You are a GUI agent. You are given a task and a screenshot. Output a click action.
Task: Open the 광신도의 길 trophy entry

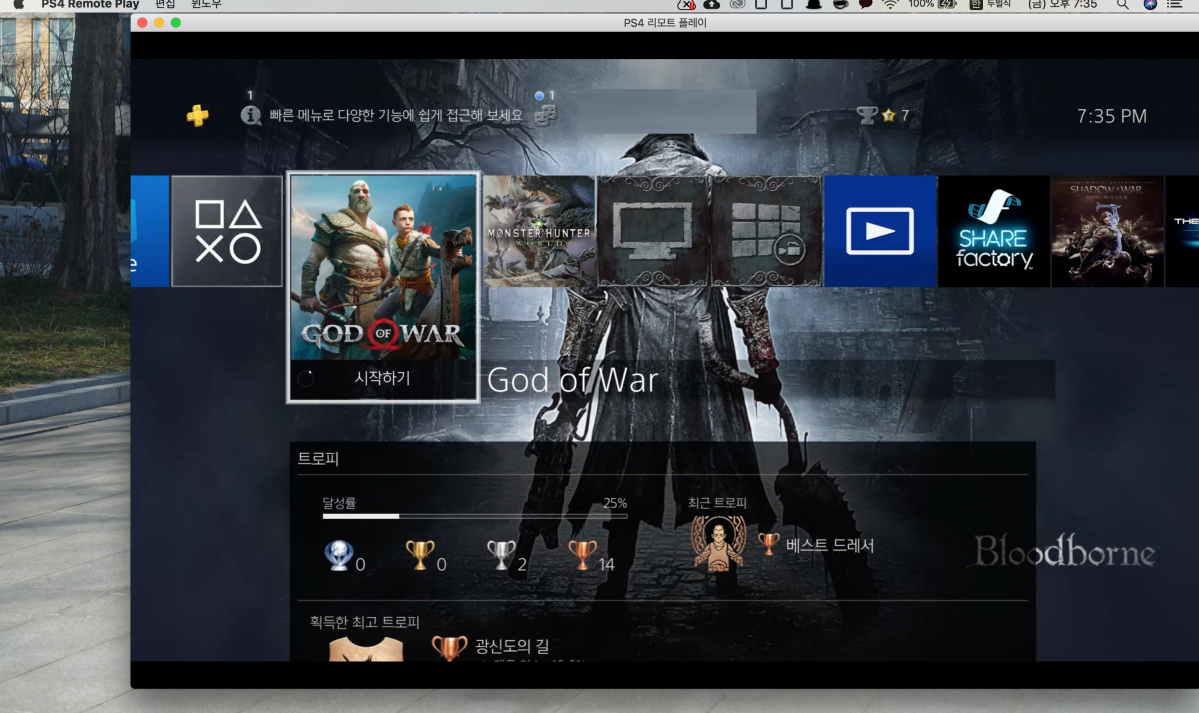tap(512, 646)
